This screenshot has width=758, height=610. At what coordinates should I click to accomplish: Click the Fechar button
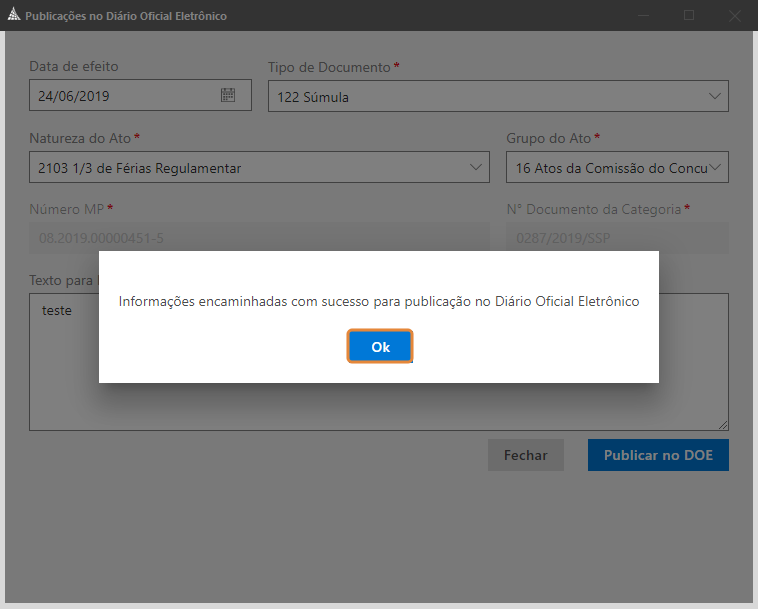coord(526,455)
